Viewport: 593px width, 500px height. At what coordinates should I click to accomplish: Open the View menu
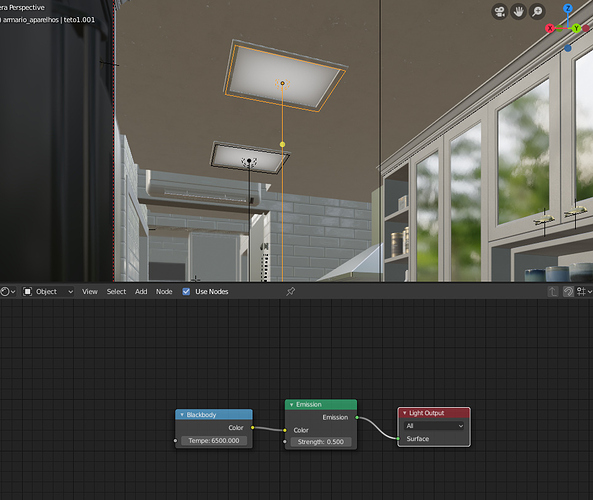(90, 292)
